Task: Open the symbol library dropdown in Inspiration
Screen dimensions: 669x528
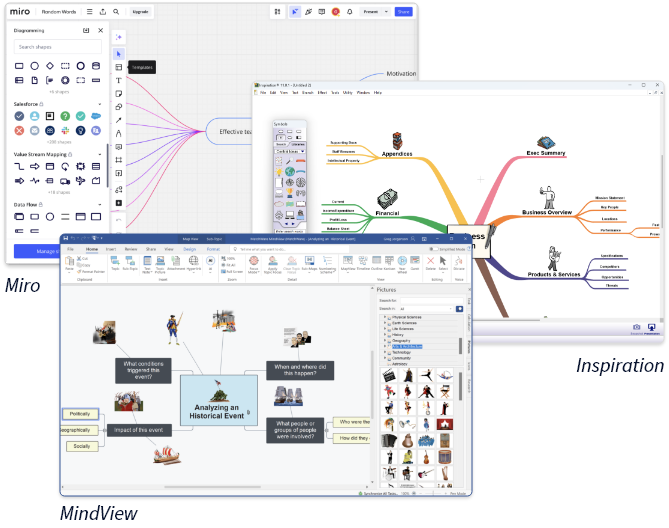Action: pyautogui.click(x=303, y=151)
